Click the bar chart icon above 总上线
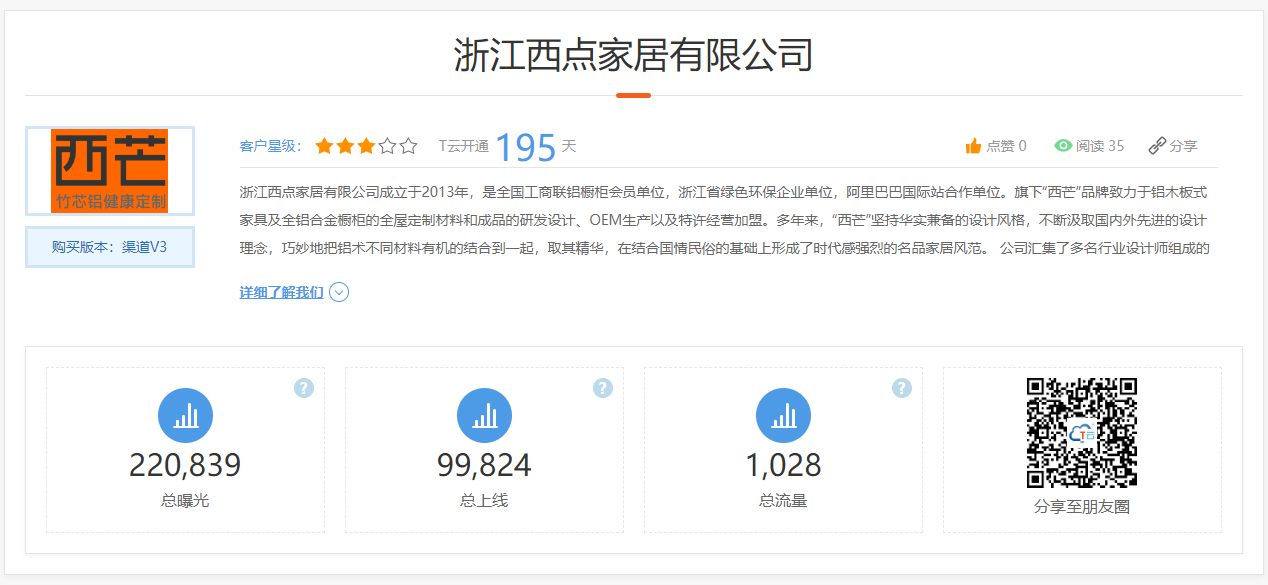Screen dimensions: 1268x585 tap(484, 415)
